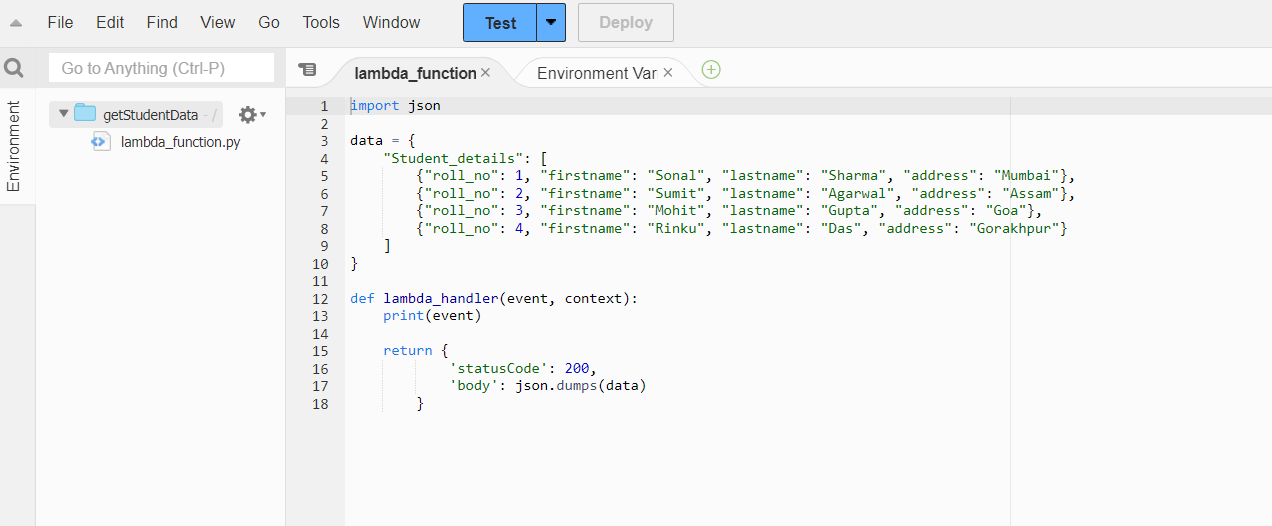Open the View menu
1272x526 pixels.
pos(217,22)
